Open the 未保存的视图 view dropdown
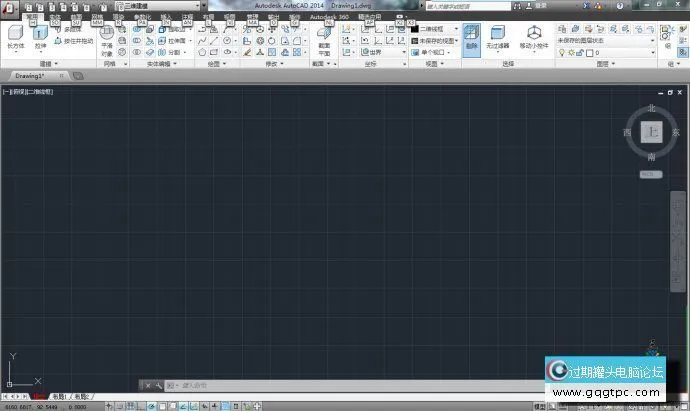The image size is (690, 411). coord(435,41)
